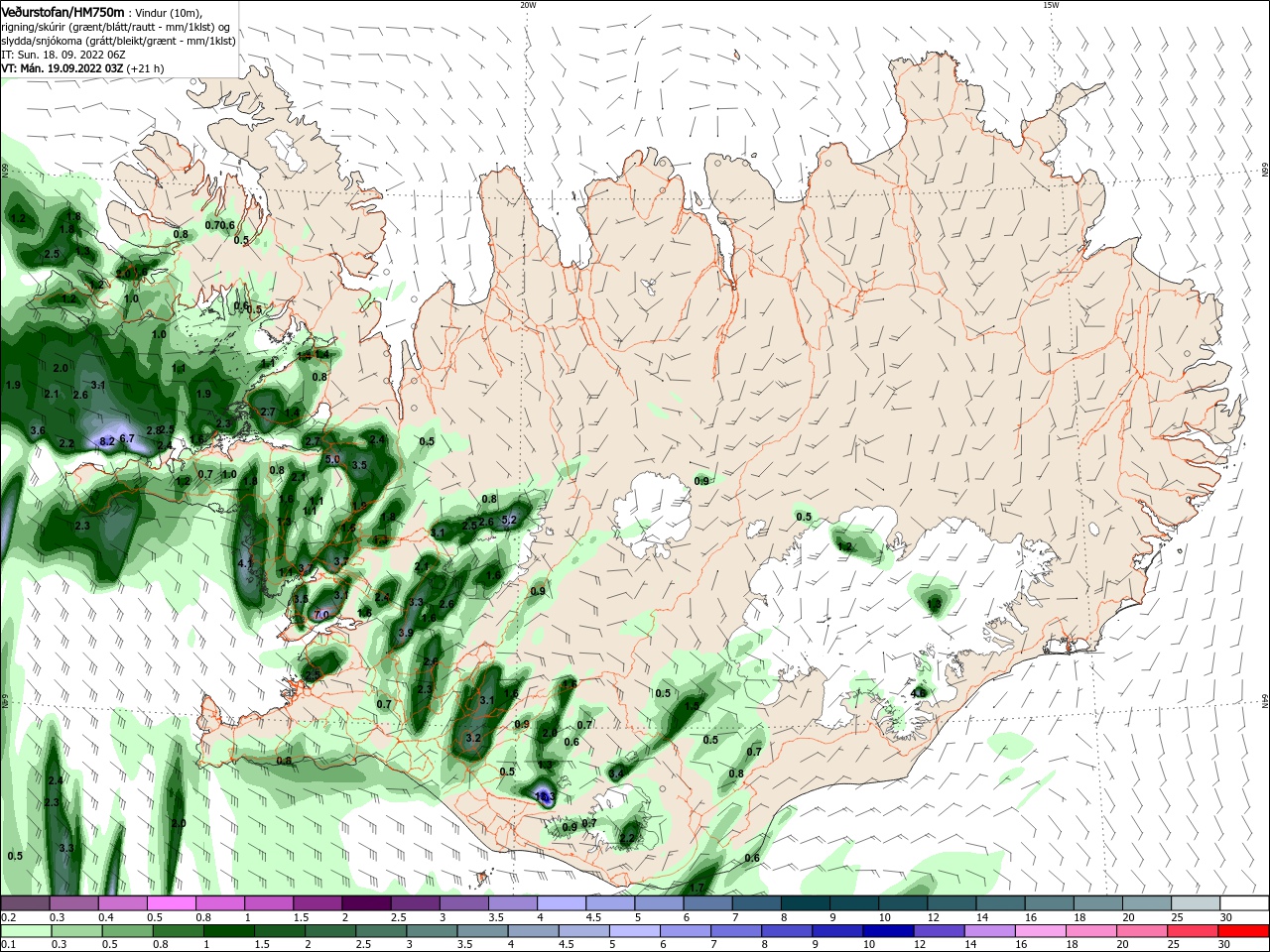
Task: Click the 6.7 precipitation value on the map
Action: pos(127,438)
